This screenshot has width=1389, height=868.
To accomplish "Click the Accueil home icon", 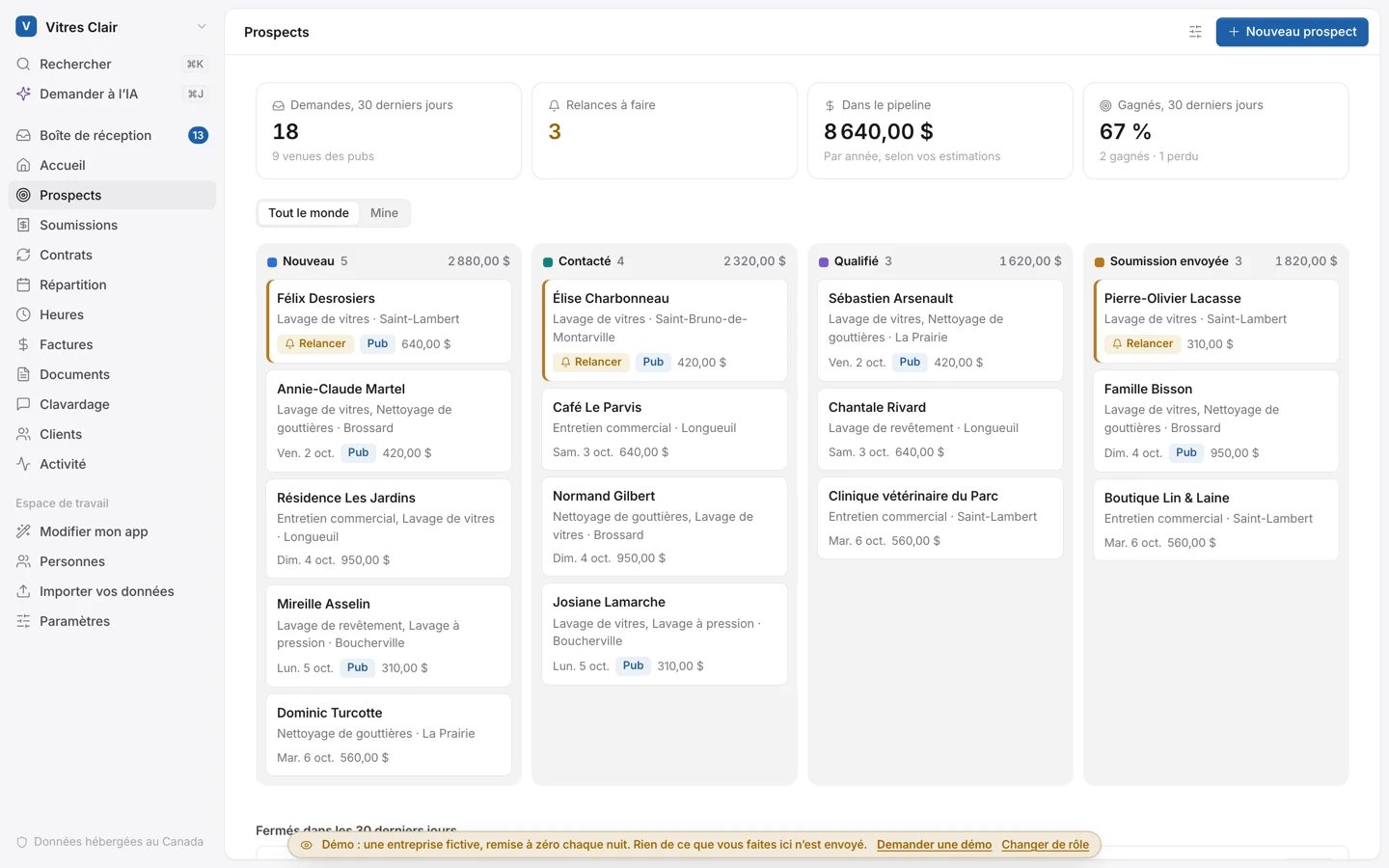I will point(23,165).
